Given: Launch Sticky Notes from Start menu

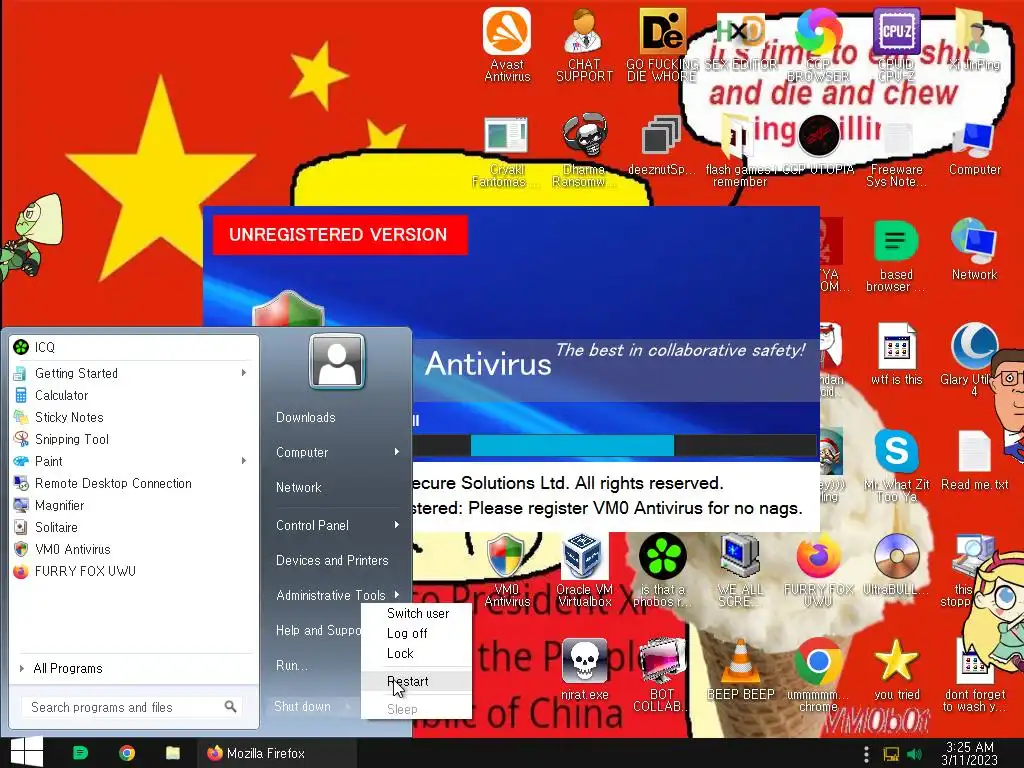Looking at the screenshot, I should pos(131,417).
